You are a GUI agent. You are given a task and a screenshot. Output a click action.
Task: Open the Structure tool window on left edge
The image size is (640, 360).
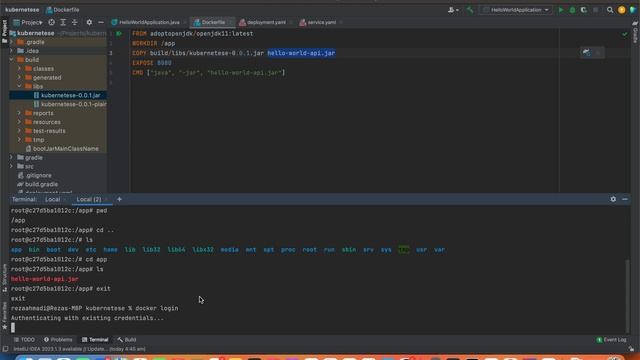pyautogui.click(x=4, y=278)
